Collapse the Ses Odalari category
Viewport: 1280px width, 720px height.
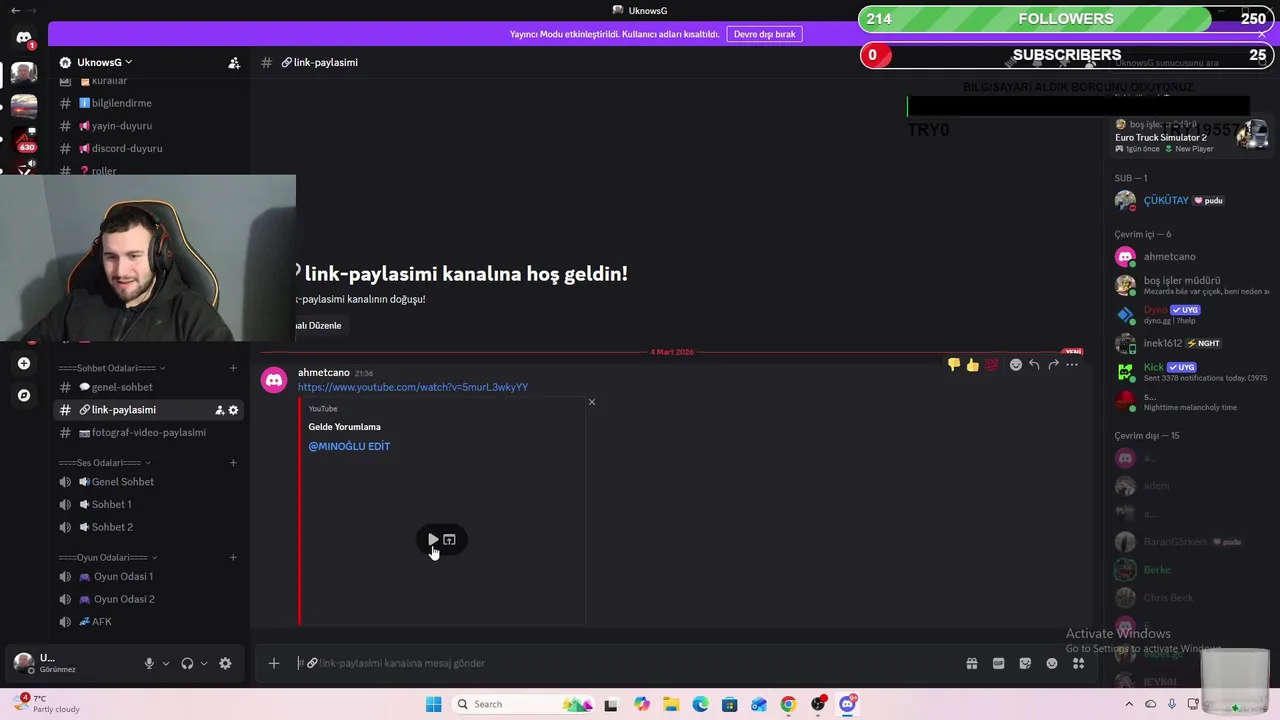point(105,463)
